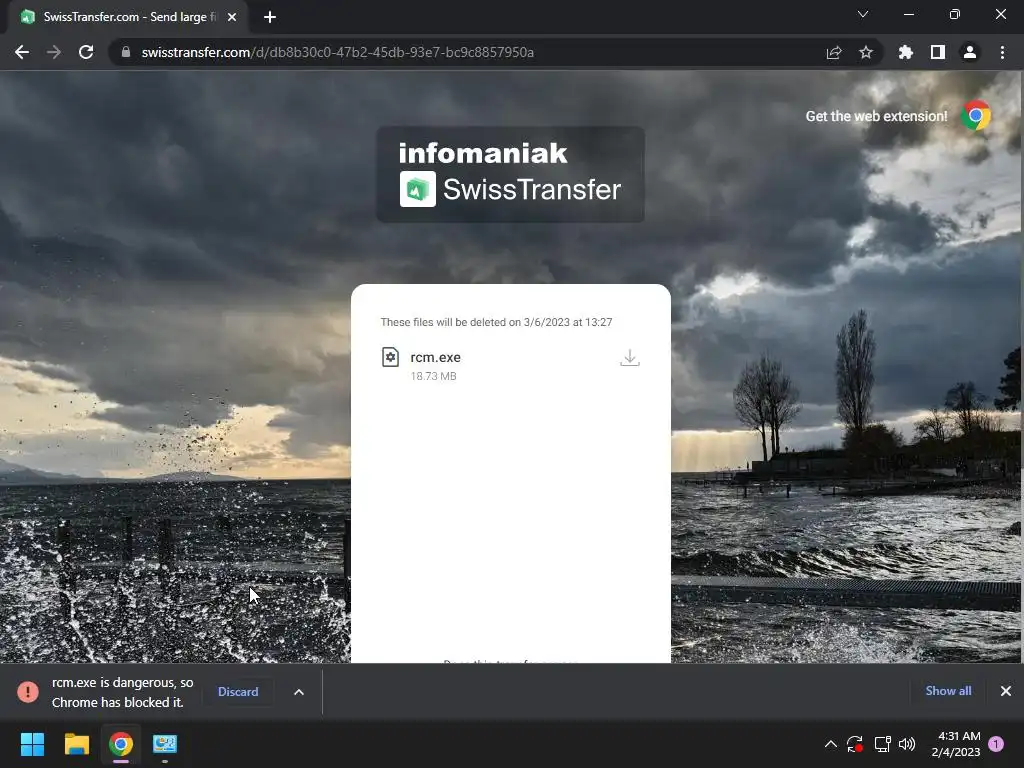The image size is (1024, 768).
Task: Open File Explorer from taskbar
Action: coord(76,744)
